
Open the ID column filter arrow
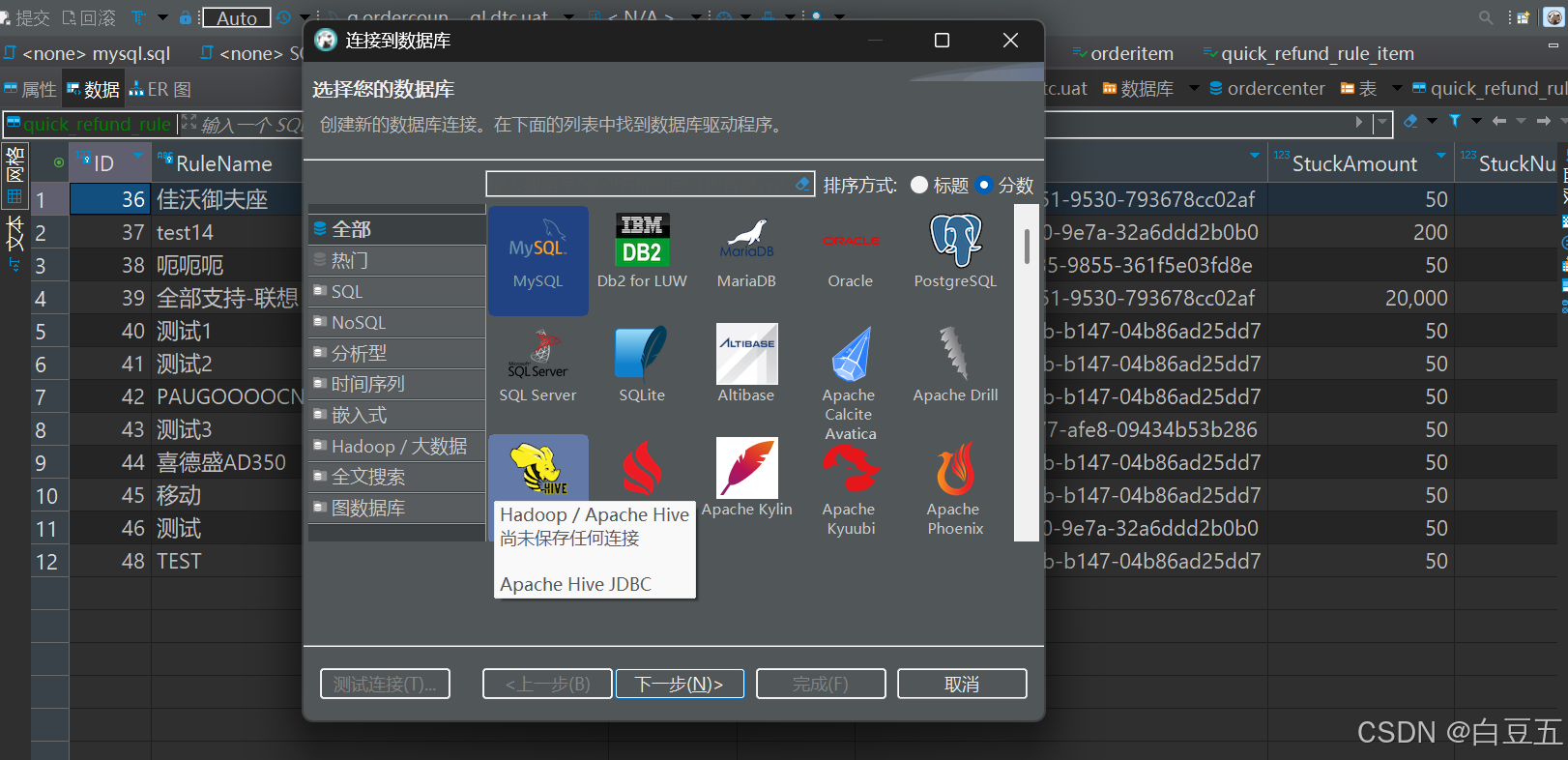pyautogui.click(x=138, y=155)
